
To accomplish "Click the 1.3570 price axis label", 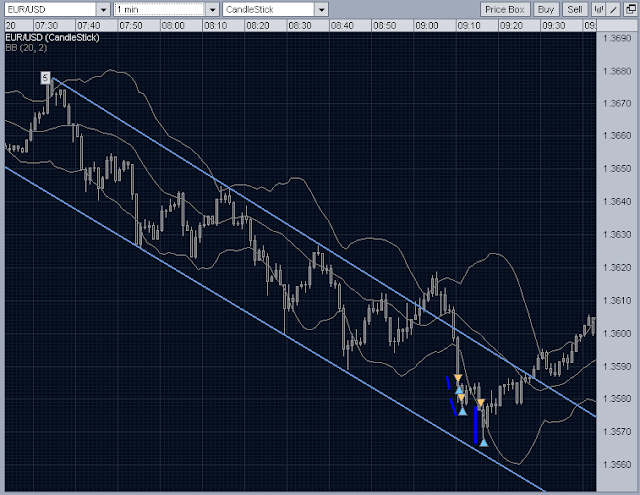I will point(617,431).
